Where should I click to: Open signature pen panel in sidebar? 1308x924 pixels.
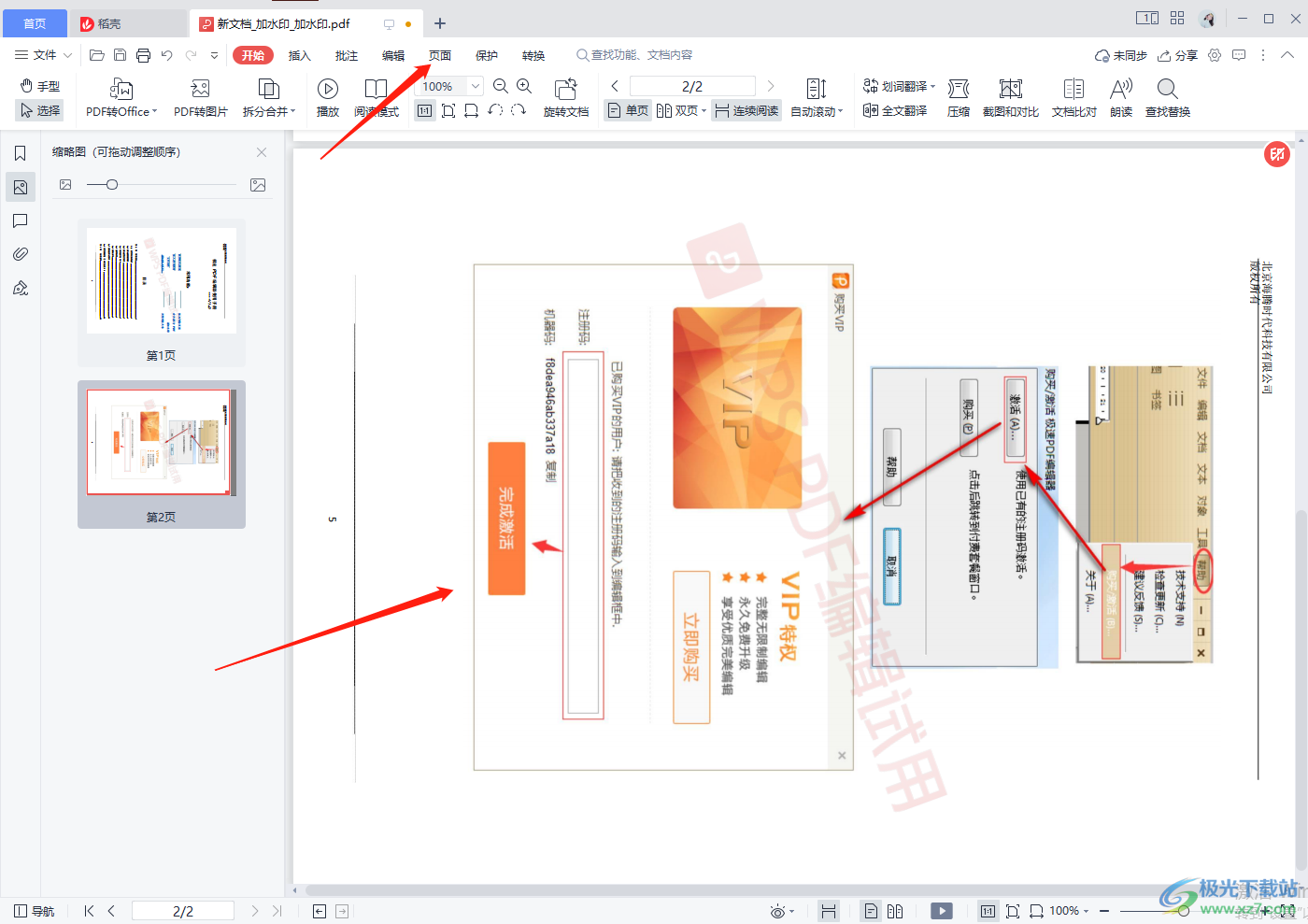21,288
